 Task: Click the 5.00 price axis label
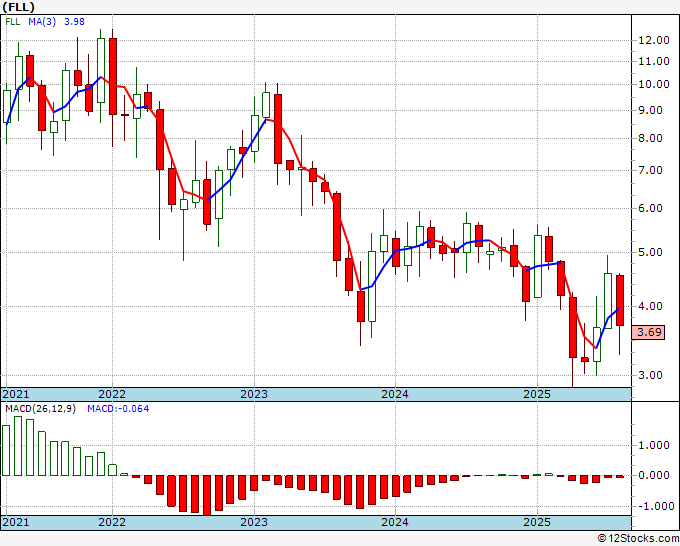coord(651,252)
